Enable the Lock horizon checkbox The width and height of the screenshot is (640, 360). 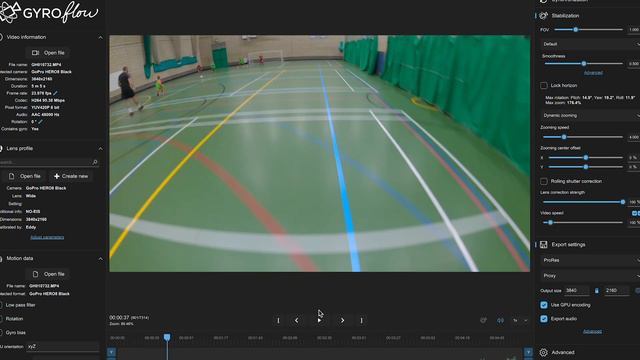click(x=544, y=85)
